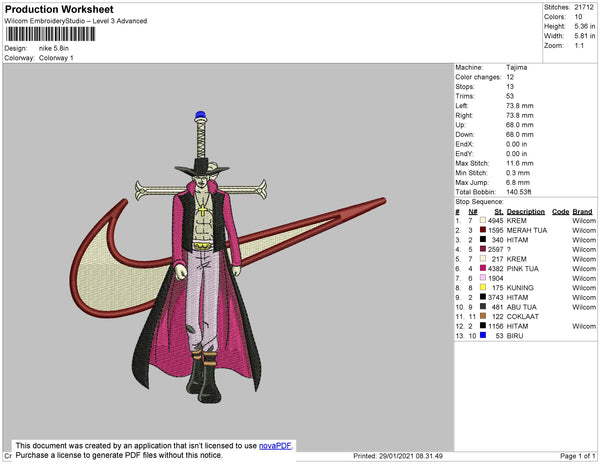Select the swatch beside the 2597 '?' row
600x464 pixels.
483,249
